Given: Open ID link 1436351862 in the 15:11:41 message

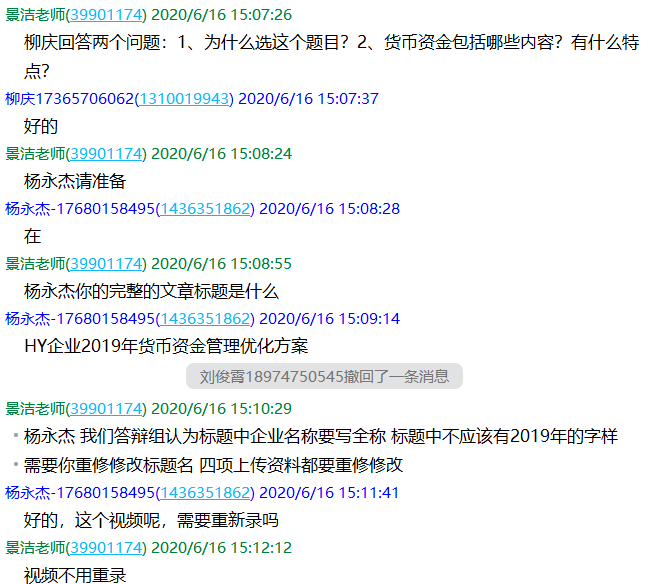Looking at the screenshot, I should (205, 493).
